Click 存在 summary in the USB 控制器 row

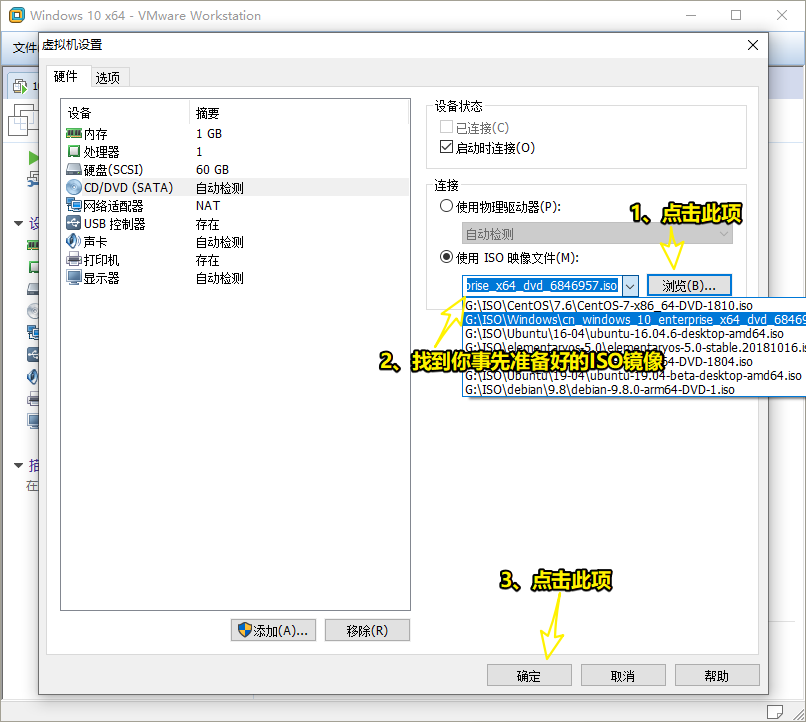pos(207,224)
